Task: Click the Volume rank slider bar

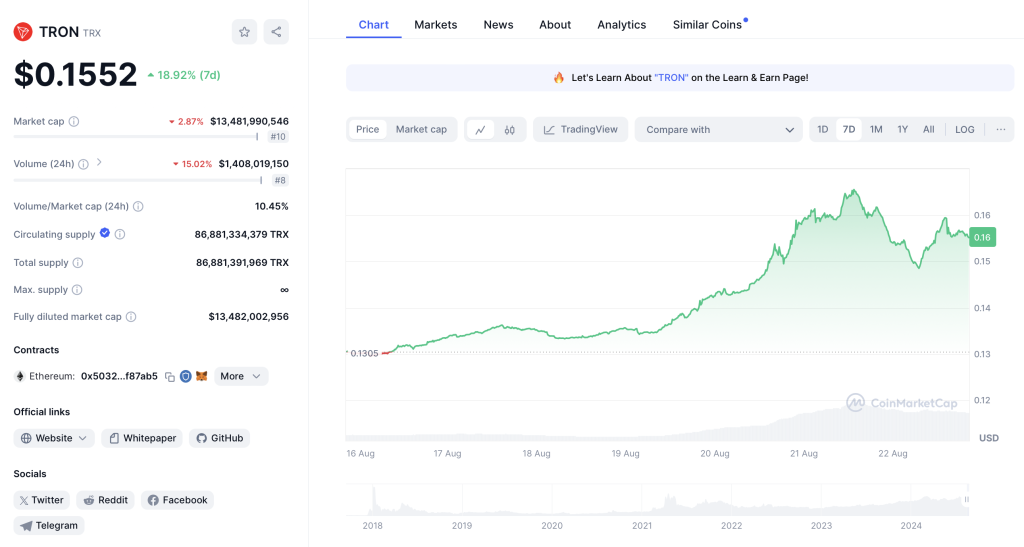Action: [138, 180]
